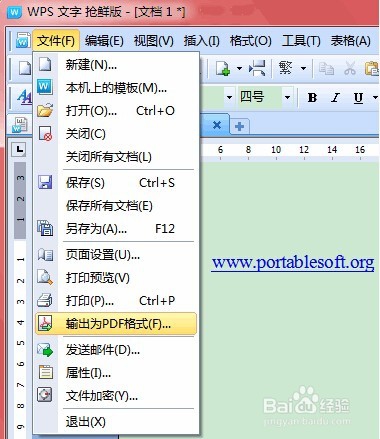Click the New document icon in the File menu

click(x=45, y=64)
